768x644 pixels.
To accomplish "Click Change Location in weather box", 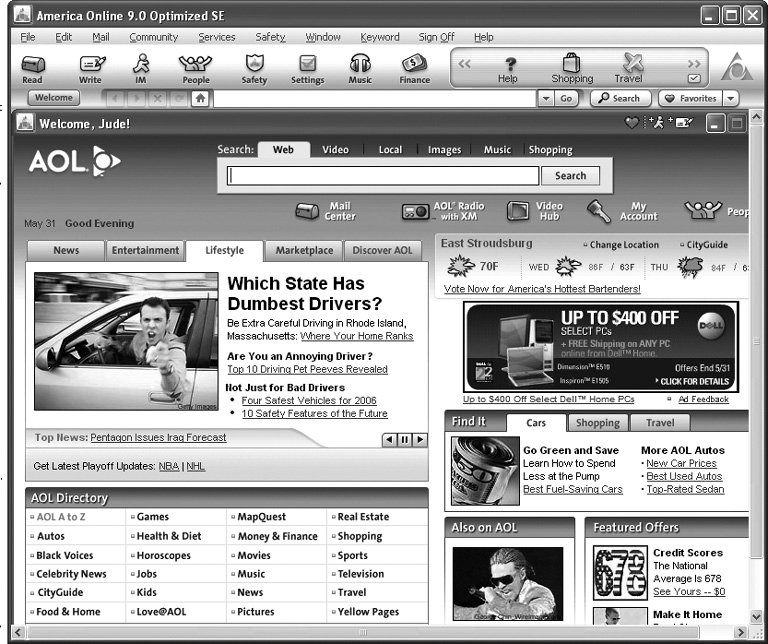I will [624, 245].
